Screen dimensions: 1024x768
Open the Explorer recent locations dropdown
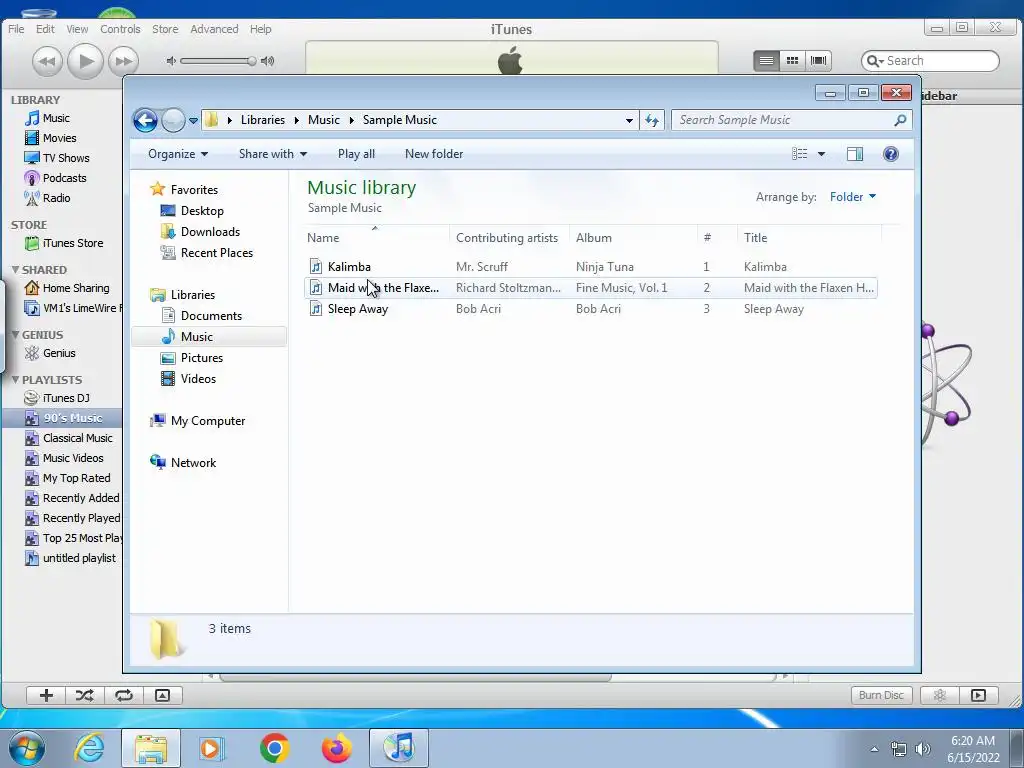(x=193, y=120)
